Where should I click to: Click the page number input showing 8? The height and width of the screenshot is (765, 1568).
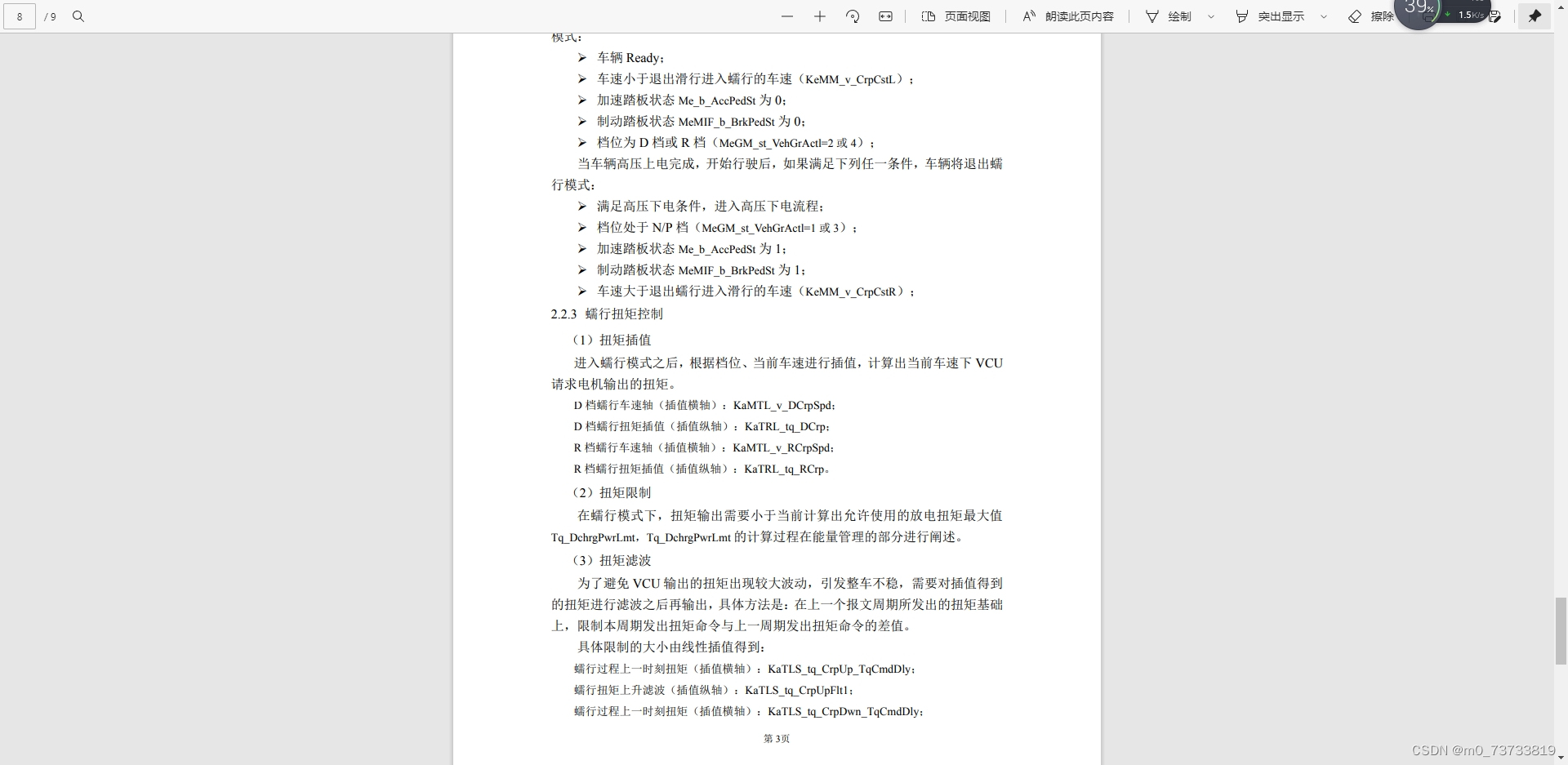click(x=19, y=16)
